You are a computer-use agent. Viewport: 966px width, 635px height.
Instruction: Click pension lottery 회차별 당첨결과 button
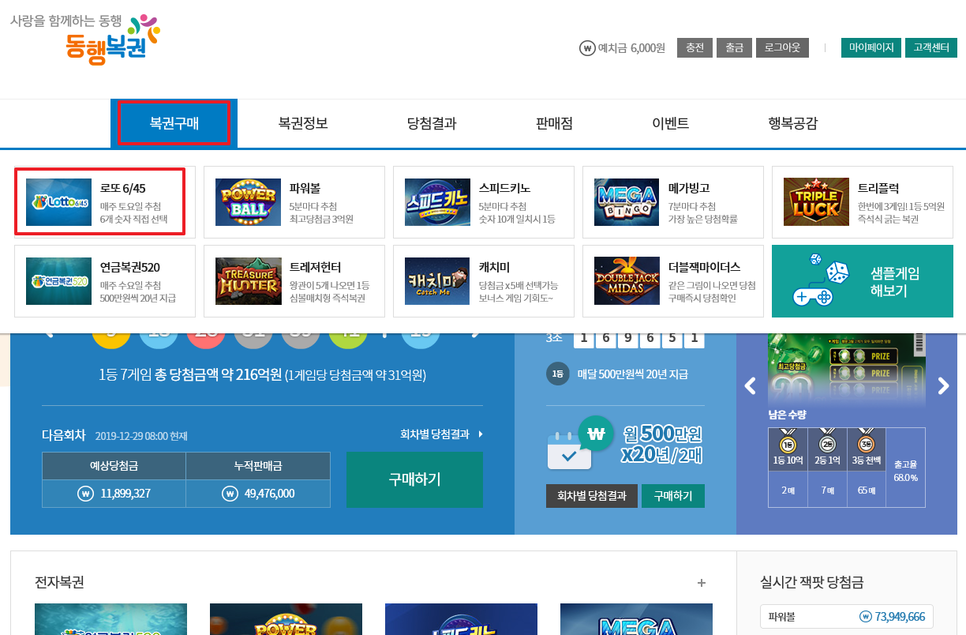pos(591,496)
